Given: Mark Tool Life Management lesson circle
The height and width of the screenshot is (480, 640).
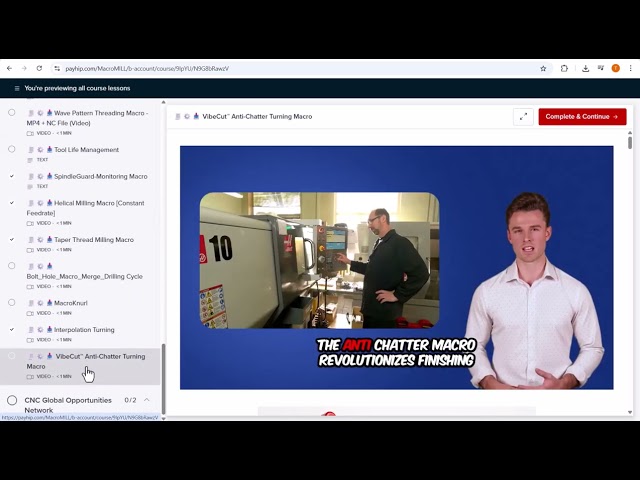Looking at the screenshot, I should point(12,149).
